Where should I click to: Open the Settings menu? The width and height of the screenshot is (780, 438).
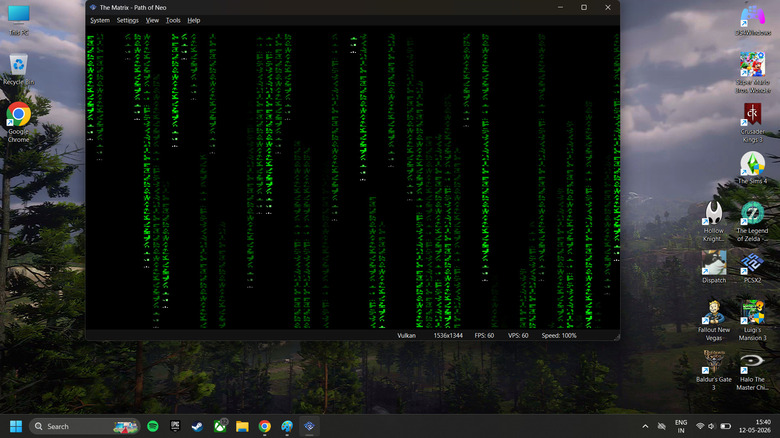click(127, 20)
